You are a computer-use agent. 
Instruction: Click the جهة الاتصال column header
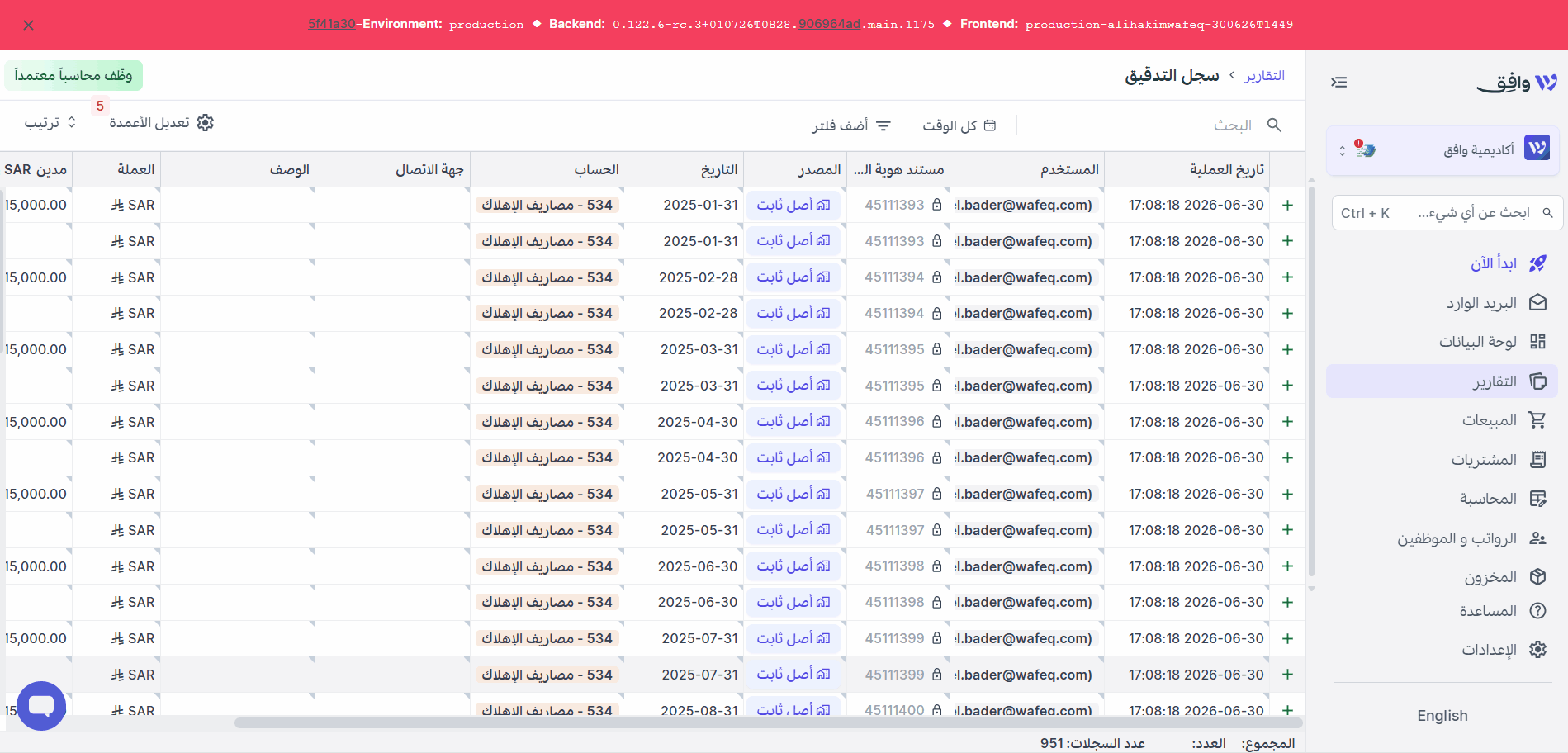coord(393,169)
